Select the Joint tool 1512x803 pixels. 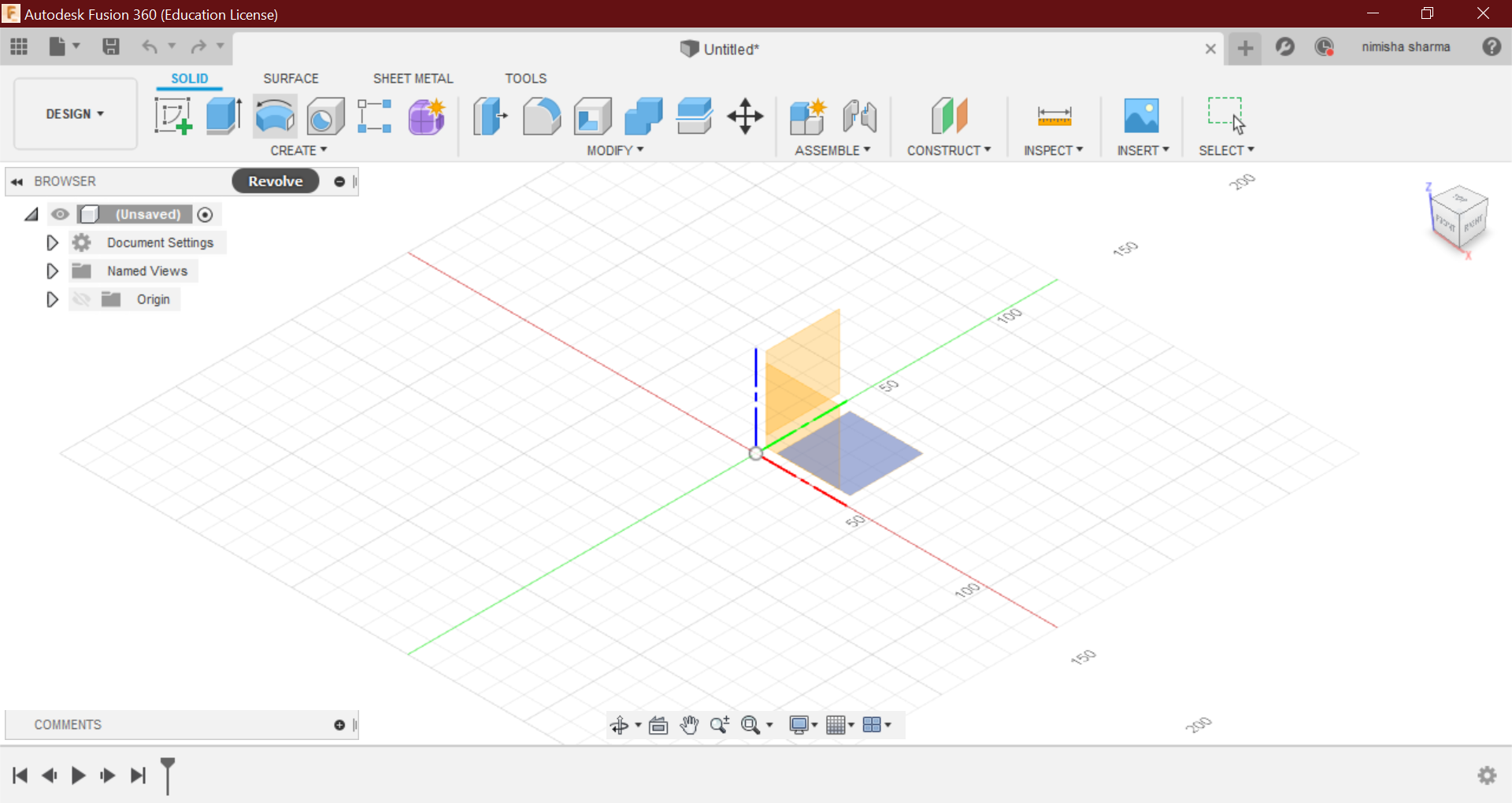tap(859, 116)
